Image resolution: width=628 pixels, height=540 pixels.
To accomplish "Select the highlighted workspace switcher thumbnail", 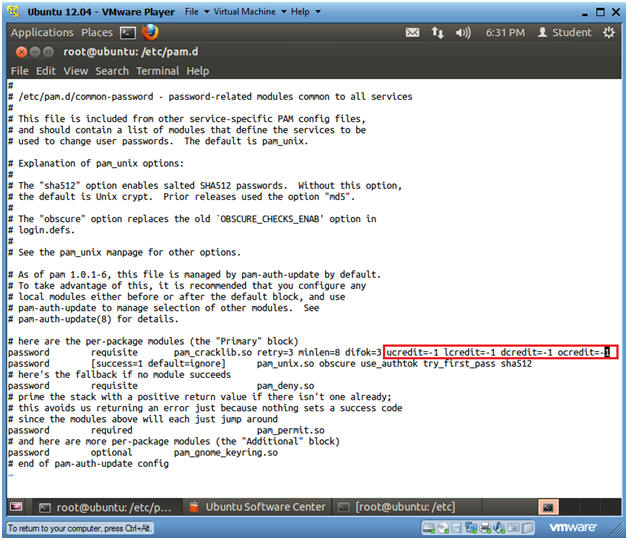I will (x=548, y=507).
